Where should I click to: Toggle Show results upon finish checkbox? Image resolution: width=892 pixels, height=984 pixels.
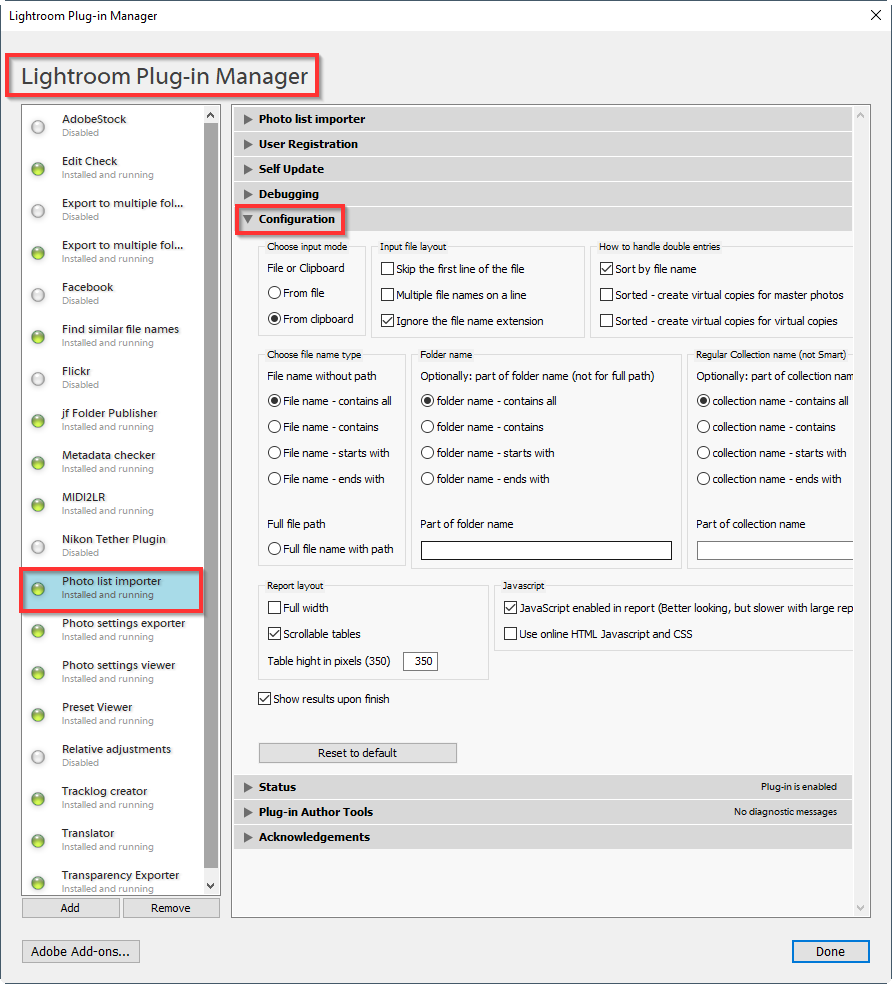coord(265,699)
